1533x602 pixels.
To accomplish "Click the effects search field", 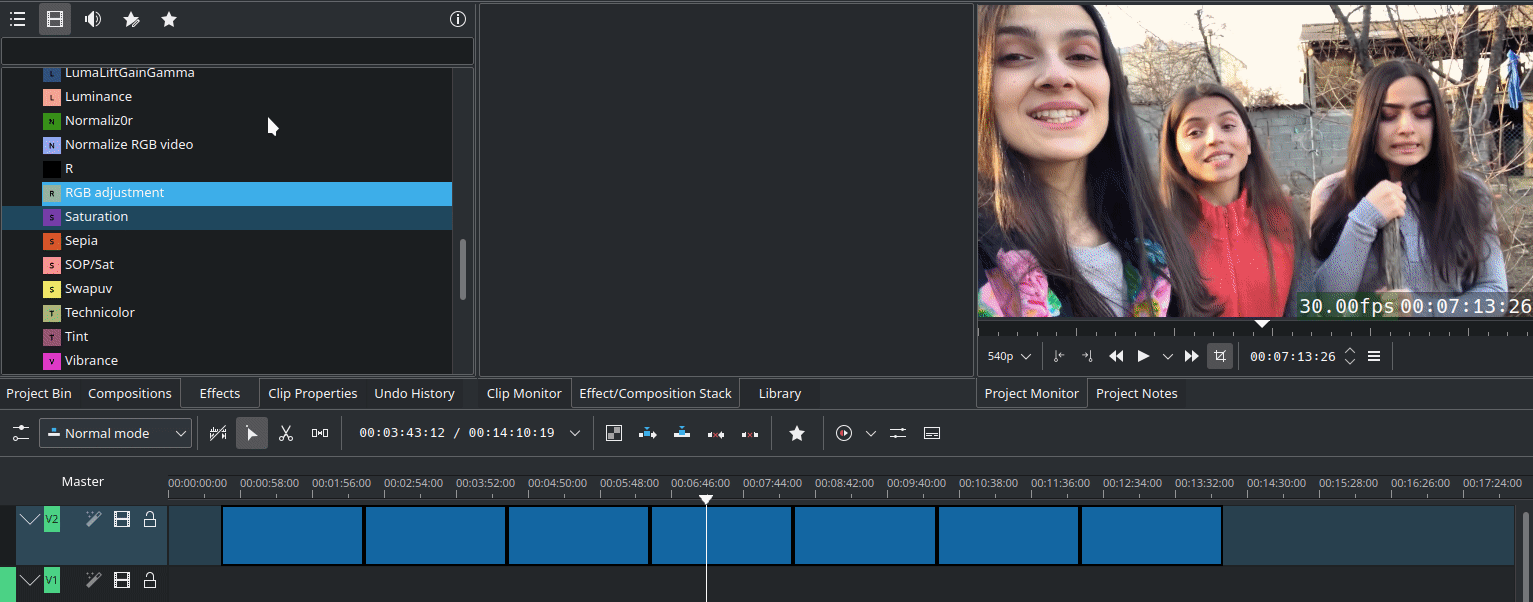I will click(x=237, y=51).
